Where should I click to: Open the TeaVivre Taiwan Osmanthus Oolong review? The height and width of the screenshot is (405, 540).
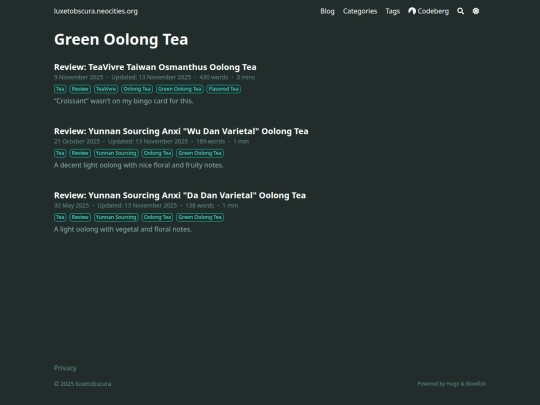pos(155,67)
